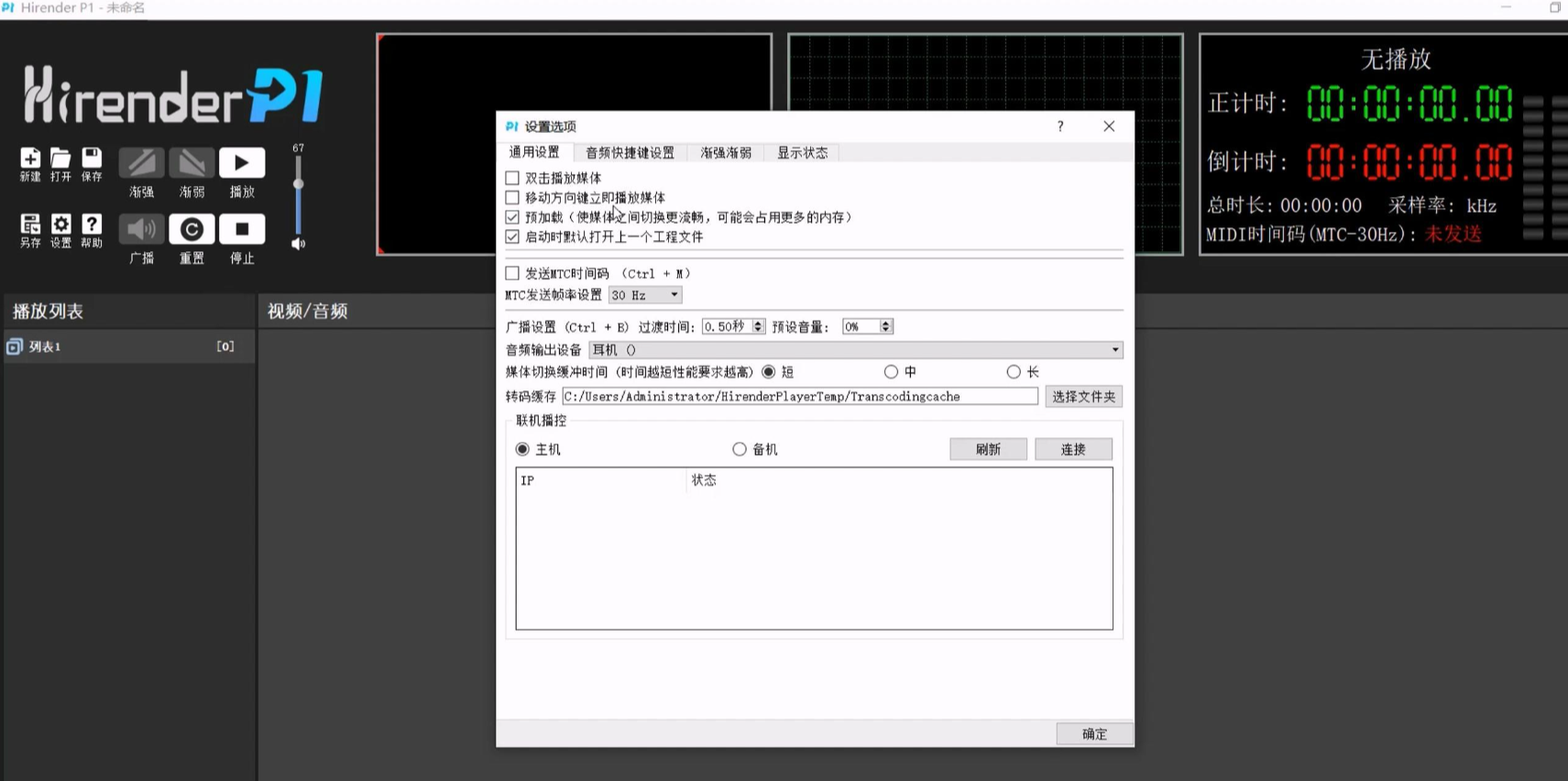Select the 主机 radio button
Image resolution: width=1568 pixels, height=781 pixels.
522,449
